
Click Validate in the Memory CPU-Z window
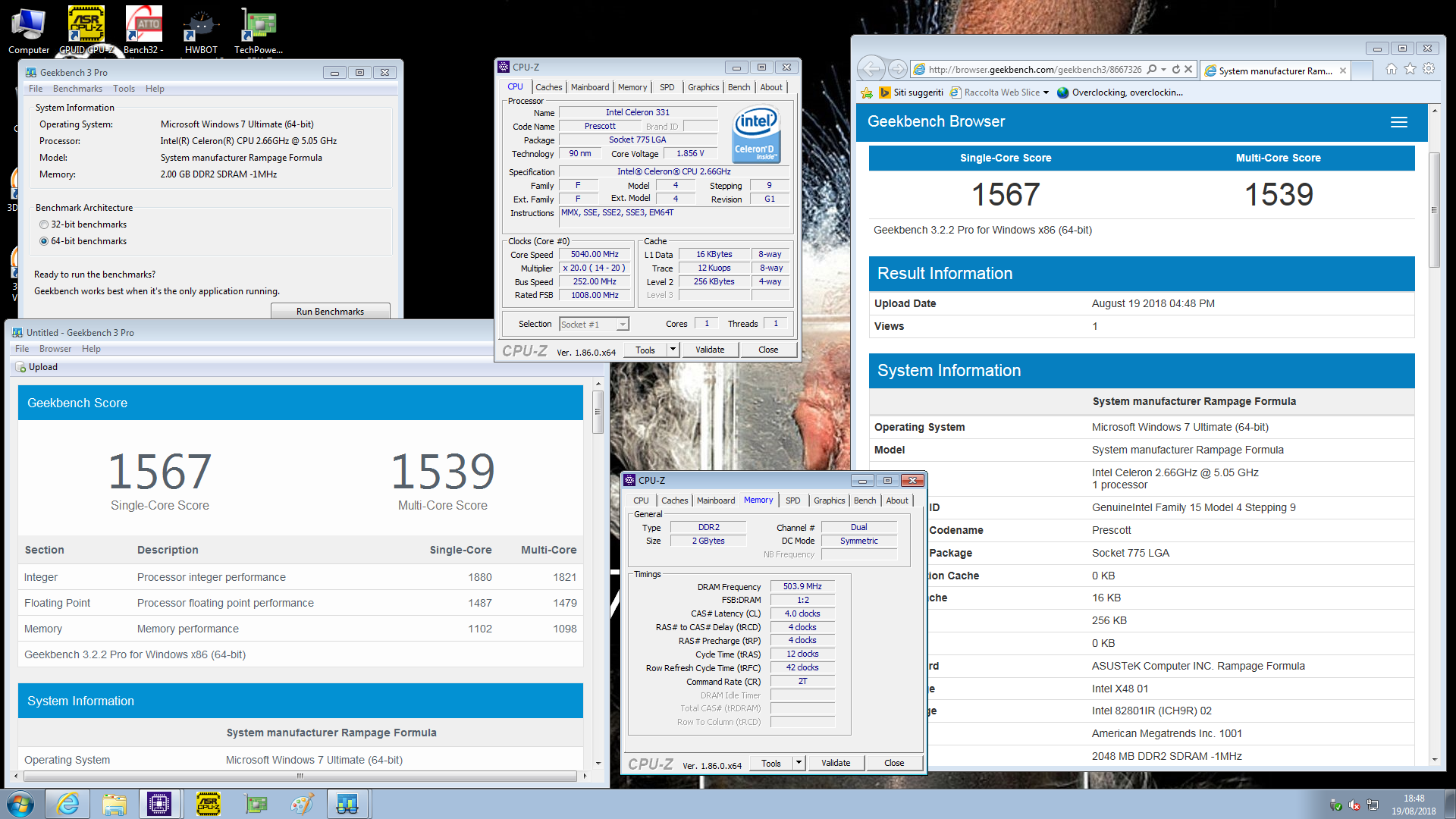(x=836, y=763)
